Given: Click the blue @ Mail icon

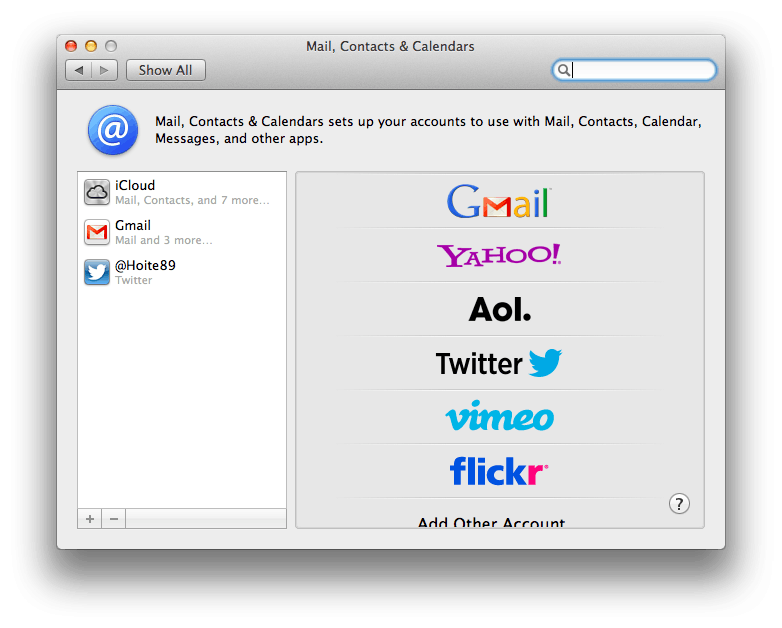Looking at the screenshot, I should pyautogui.click(x=113, y=130).
